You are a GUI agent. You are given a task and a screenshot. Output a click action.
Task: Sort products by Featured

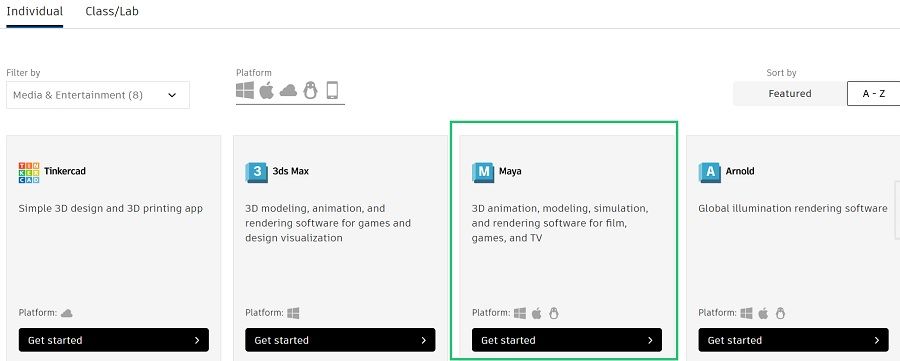coord(790,94)
